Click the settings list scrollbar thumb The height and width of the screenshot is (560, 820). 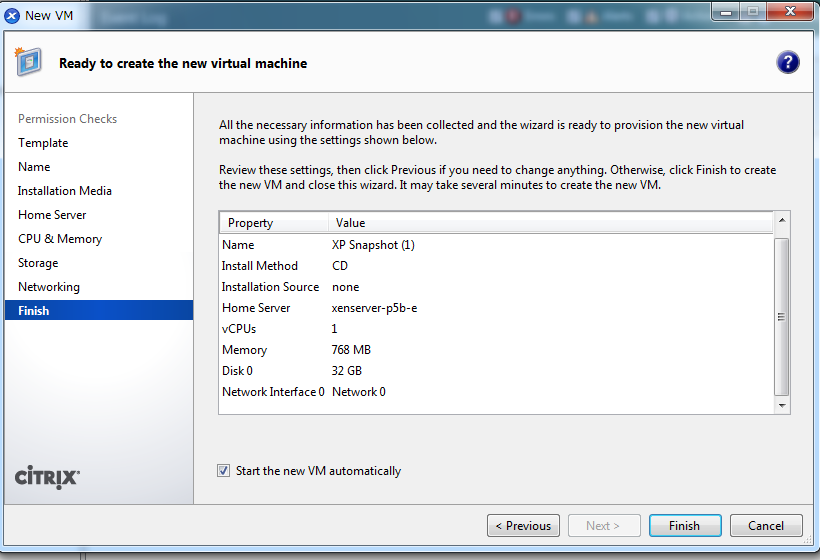pyautogui.click(x=782, y=315)
